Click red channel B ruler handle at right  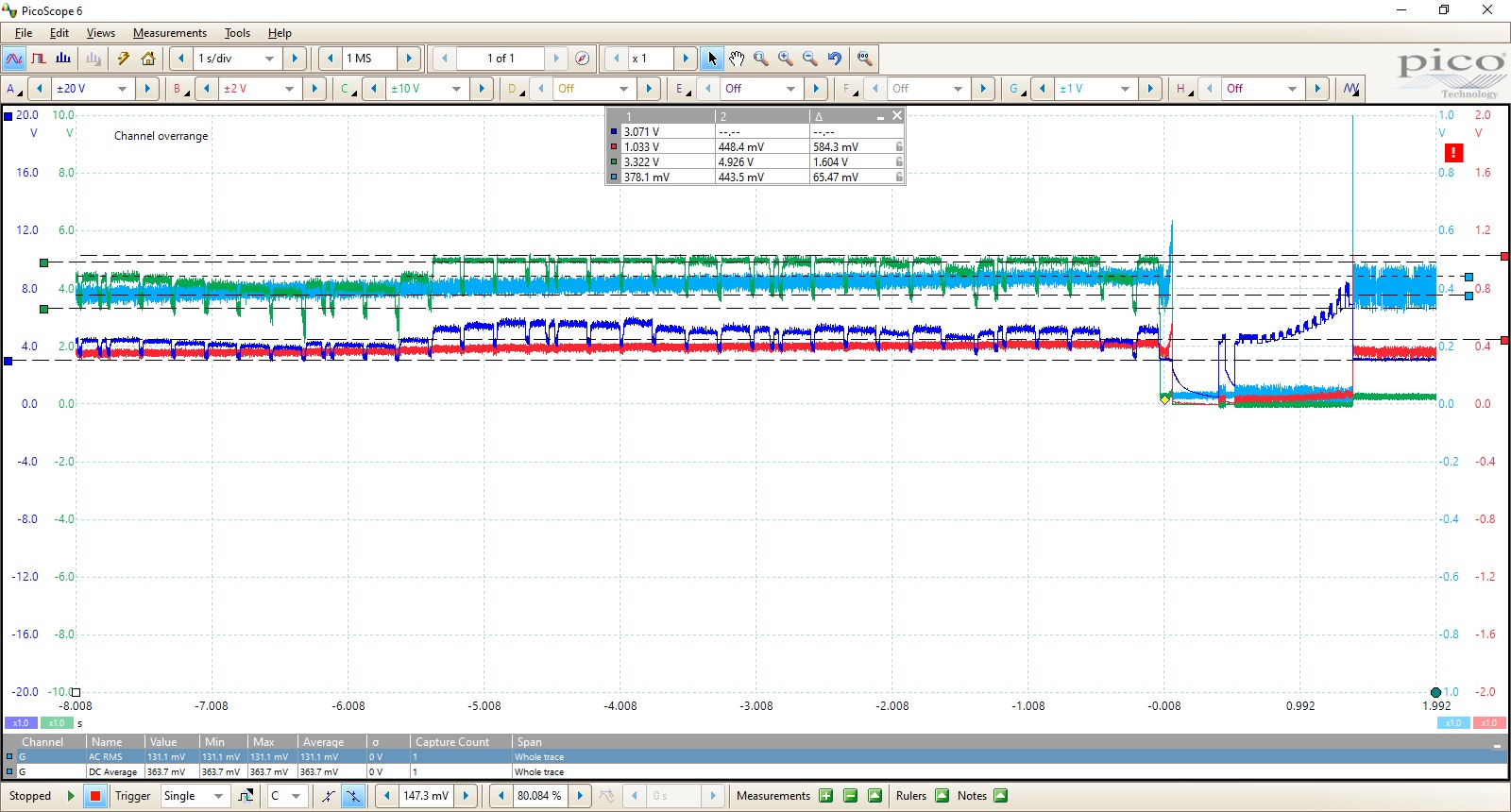(1504, 256)
